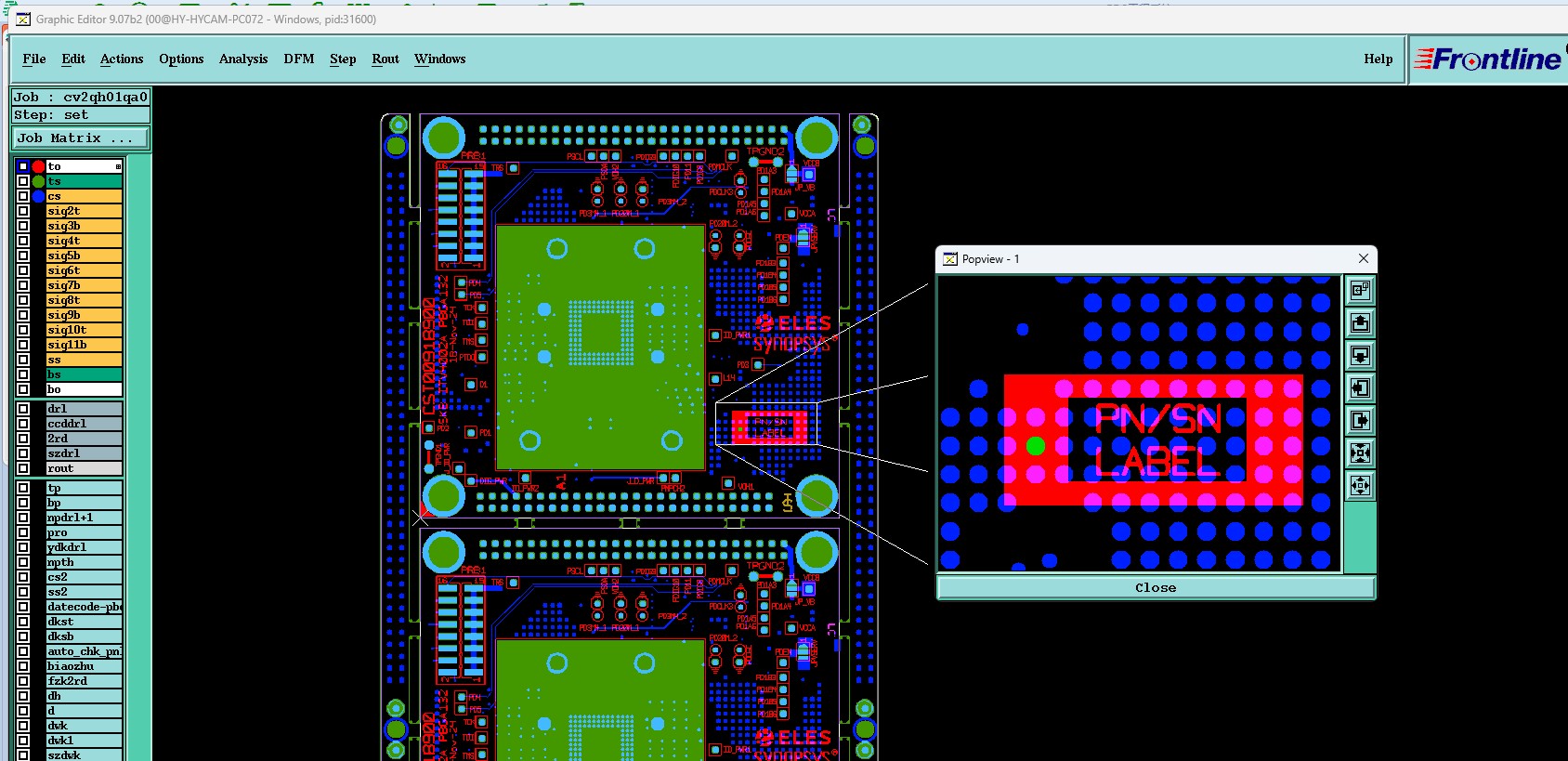Toggle the checkbox for the drl layer

click(23, 409)
